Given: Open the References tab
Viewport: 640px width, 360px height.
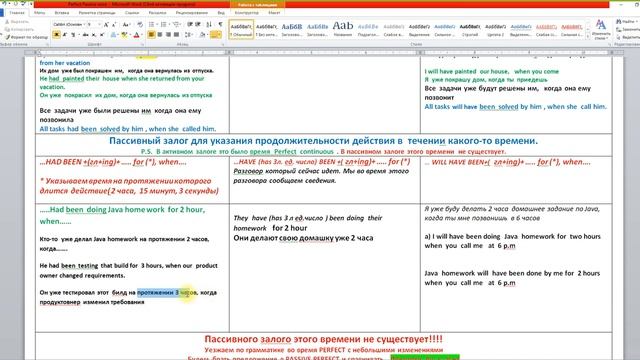Looking at the screenshot, I should coord(132,13).
